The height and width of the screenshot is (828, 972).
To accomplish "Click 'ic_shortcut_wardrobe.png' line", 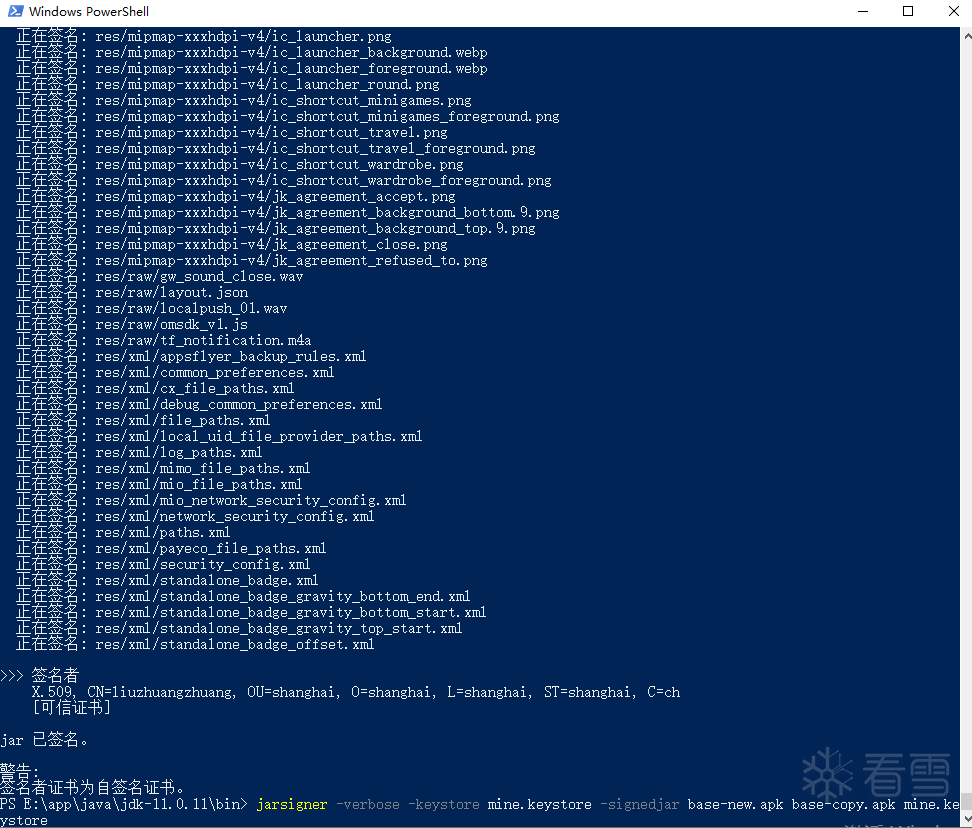I will tap(240, 165).
